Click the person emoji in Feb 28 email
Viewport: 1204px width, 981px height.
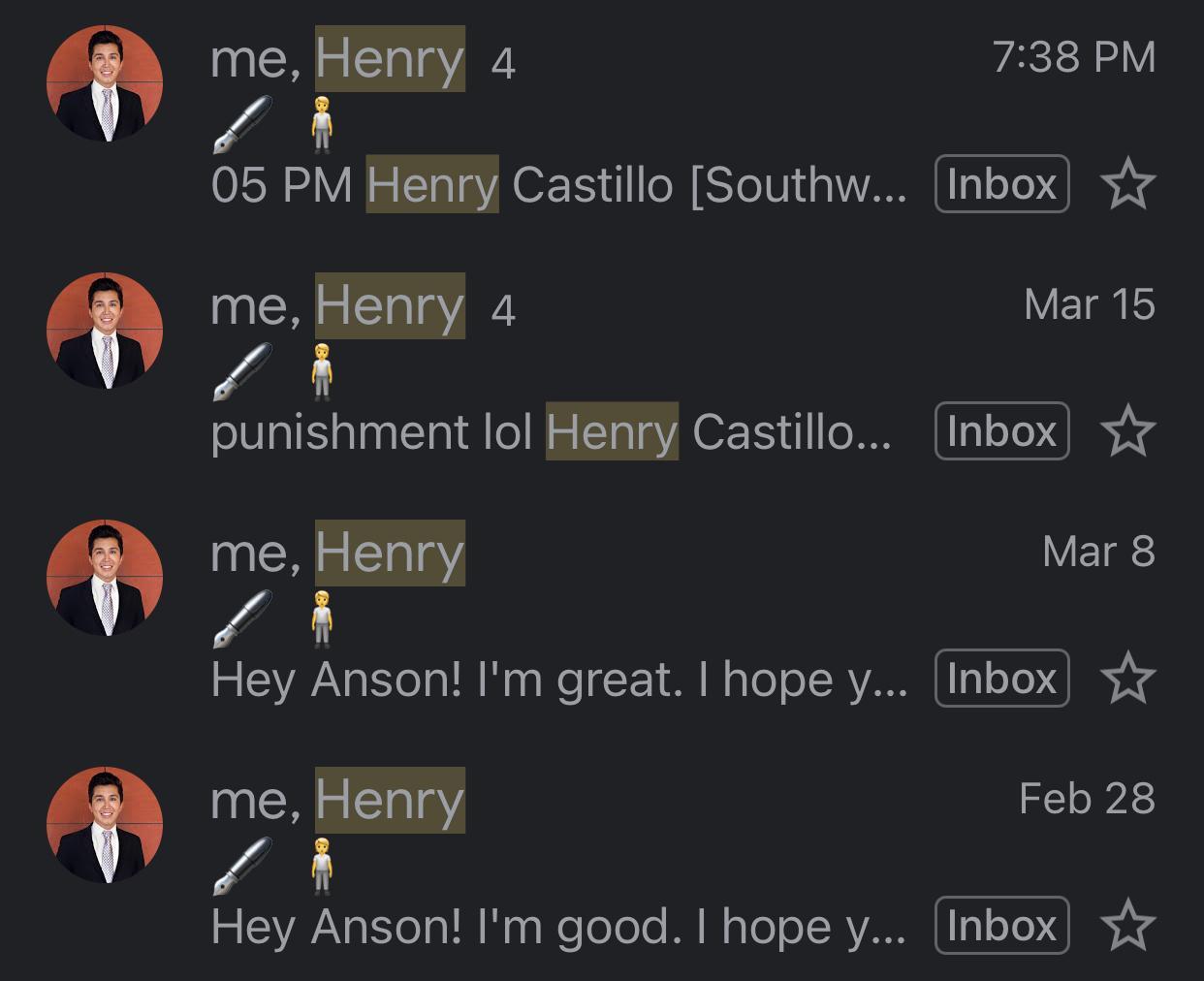pos(322,866)
